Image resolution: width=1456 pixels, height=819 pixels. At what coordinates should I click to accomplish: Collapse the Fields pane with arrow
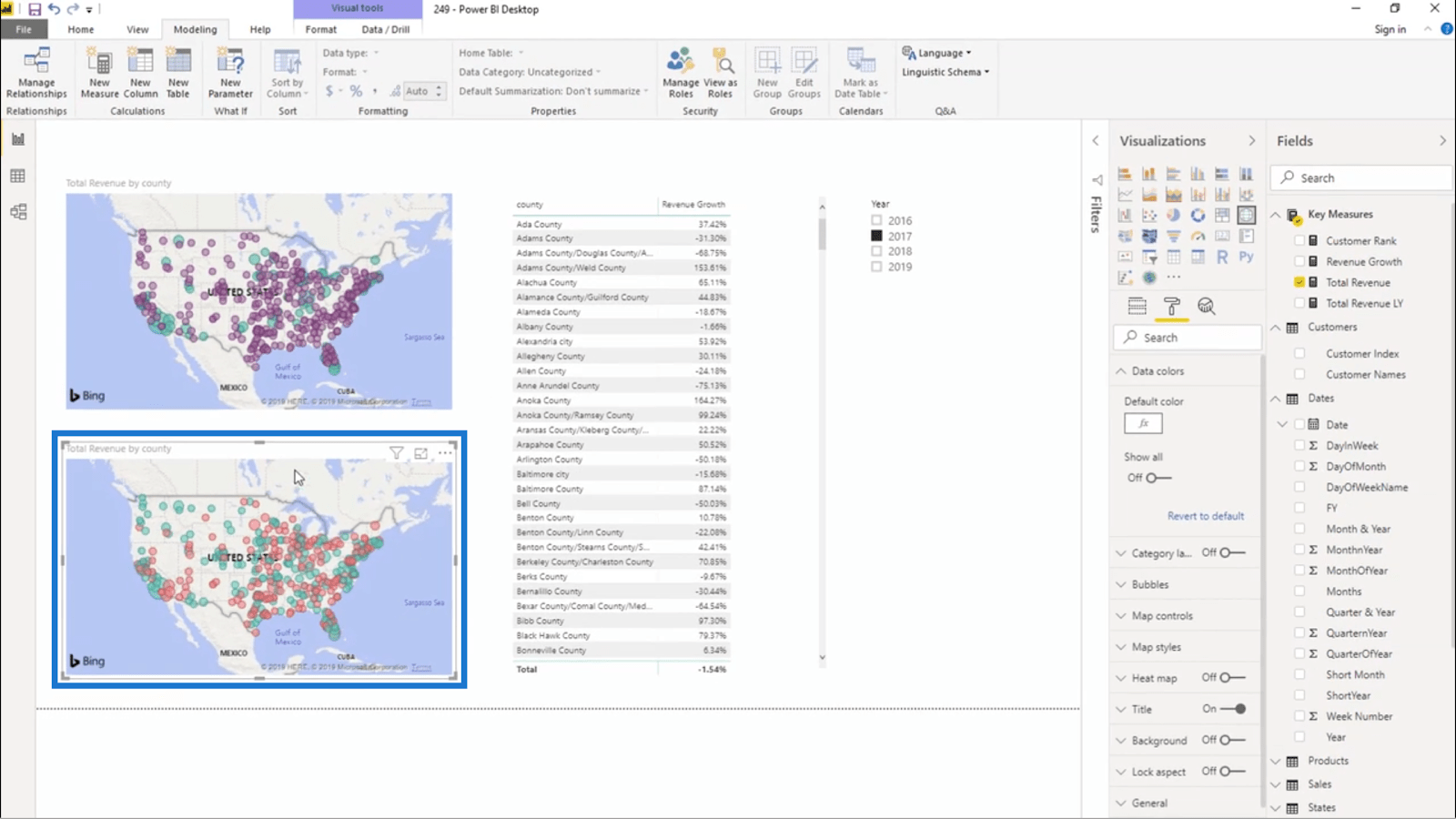1442,141
